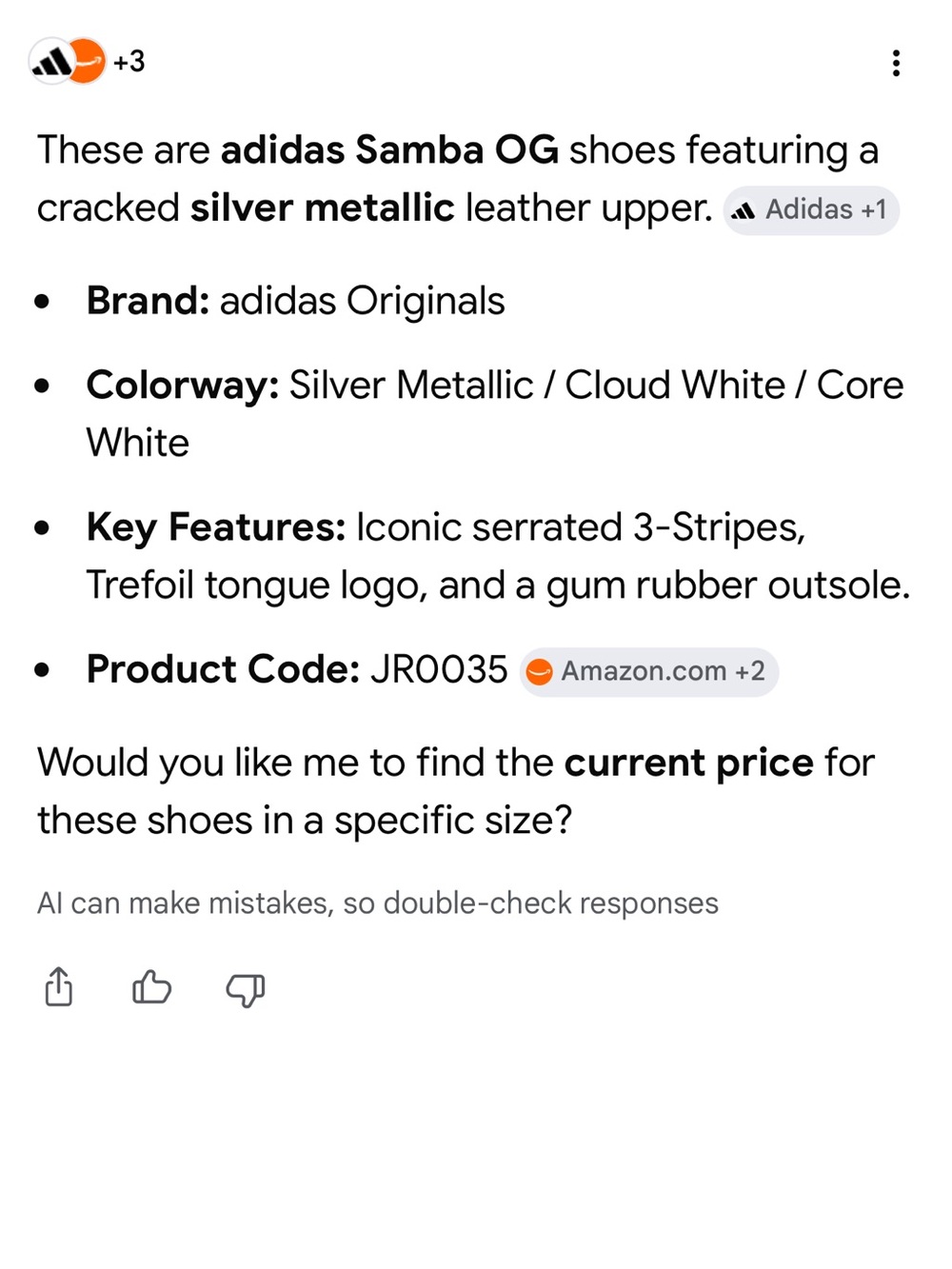Image resolution: width=952 pixels, height=1269 pixels.
Task: Tap the adidas logo inside Adidas chip
Action: tap(744, 210)
